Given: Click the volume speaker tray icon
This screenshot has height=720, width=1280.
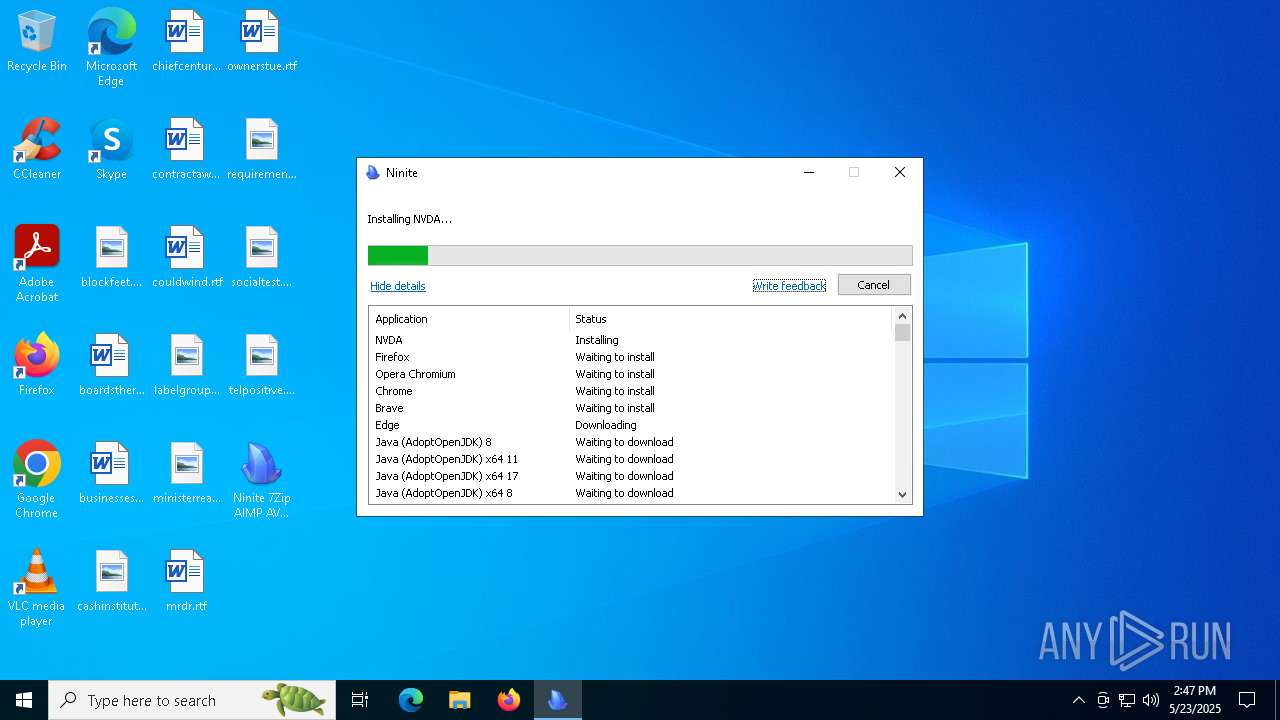Looking at the screenshot, I should pyautogui.click(x=1151, y=700).
